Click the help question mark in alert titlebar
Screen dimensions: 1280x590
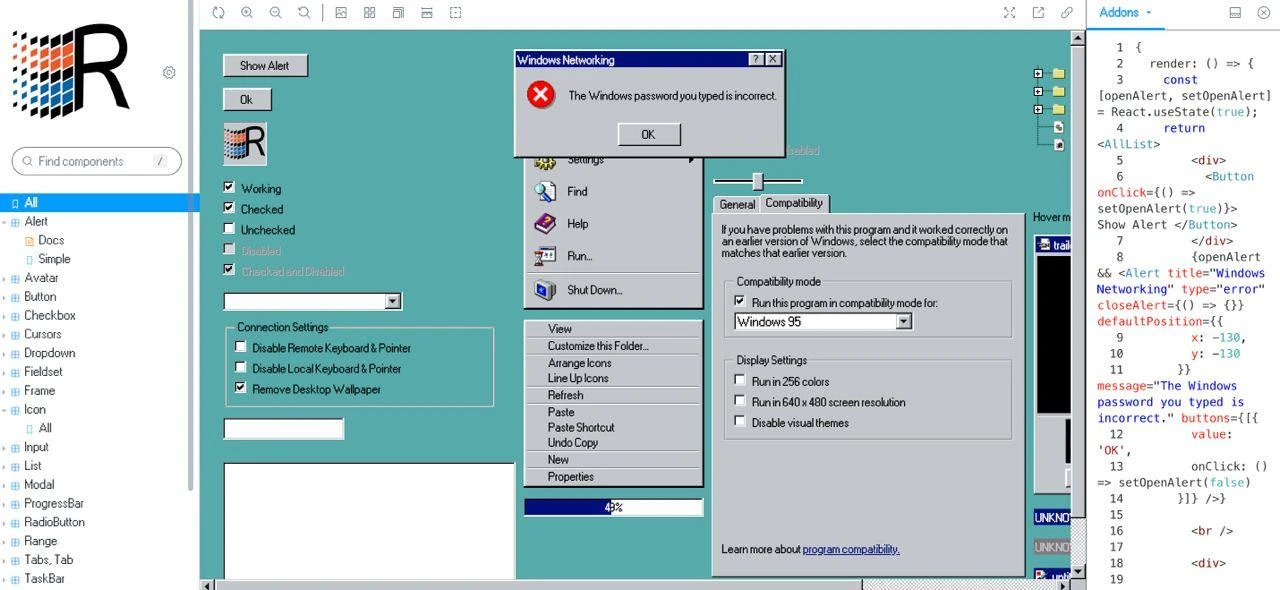755,59
